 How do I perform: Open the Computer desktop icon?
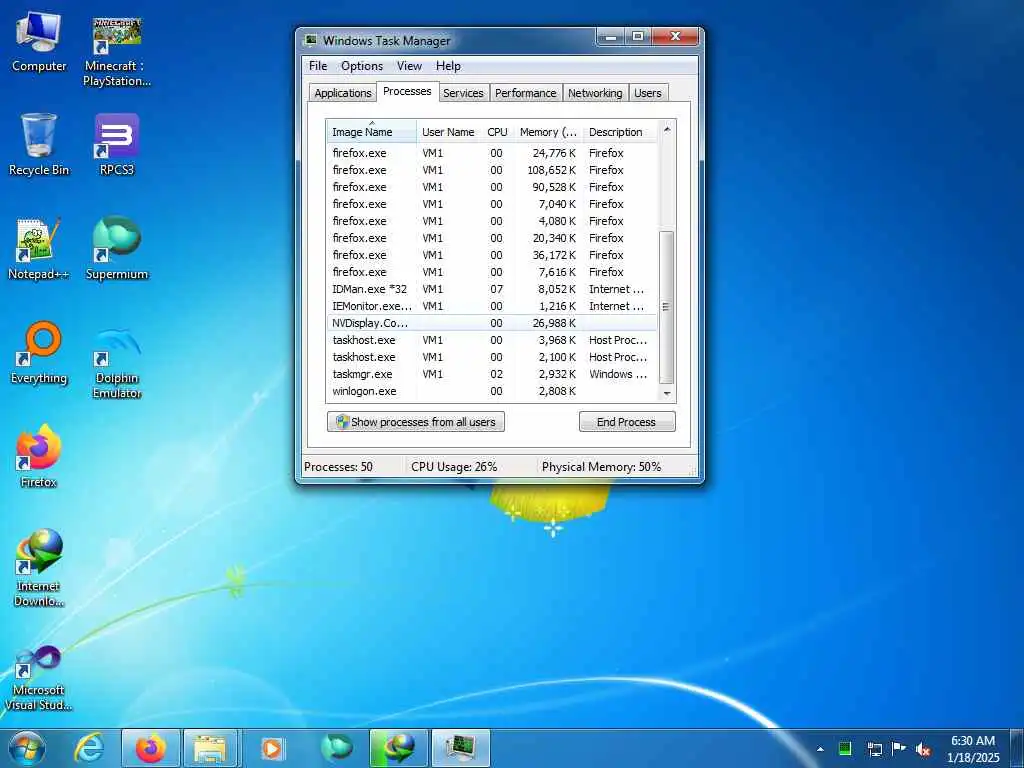pyautogui.click(x=39, y=42)
